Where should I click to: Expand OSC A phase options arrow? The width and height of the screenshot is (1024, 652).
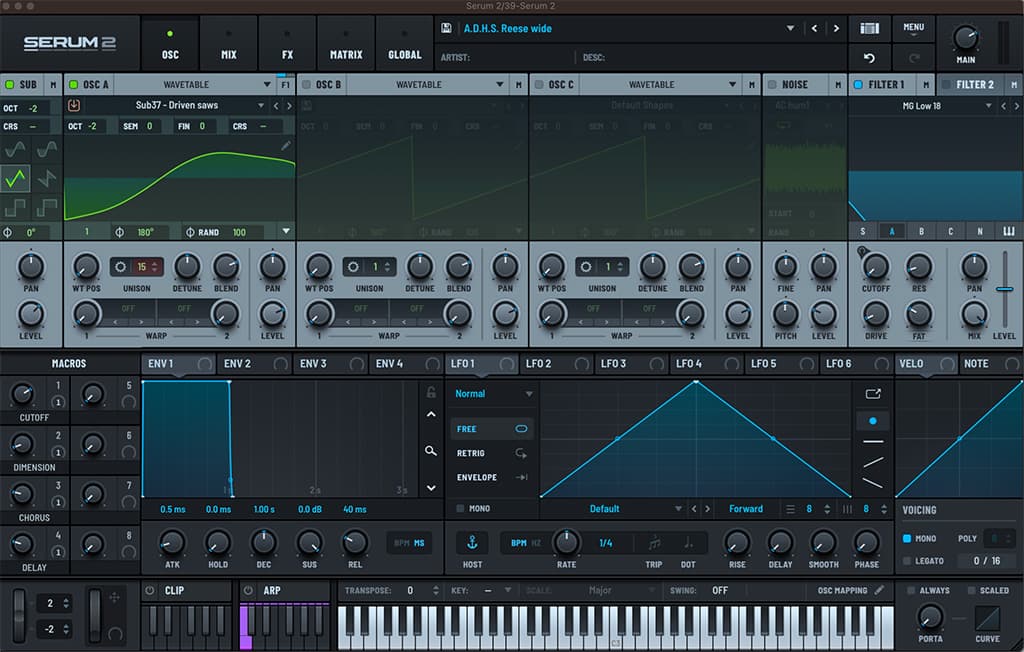[x=286, y=231]
